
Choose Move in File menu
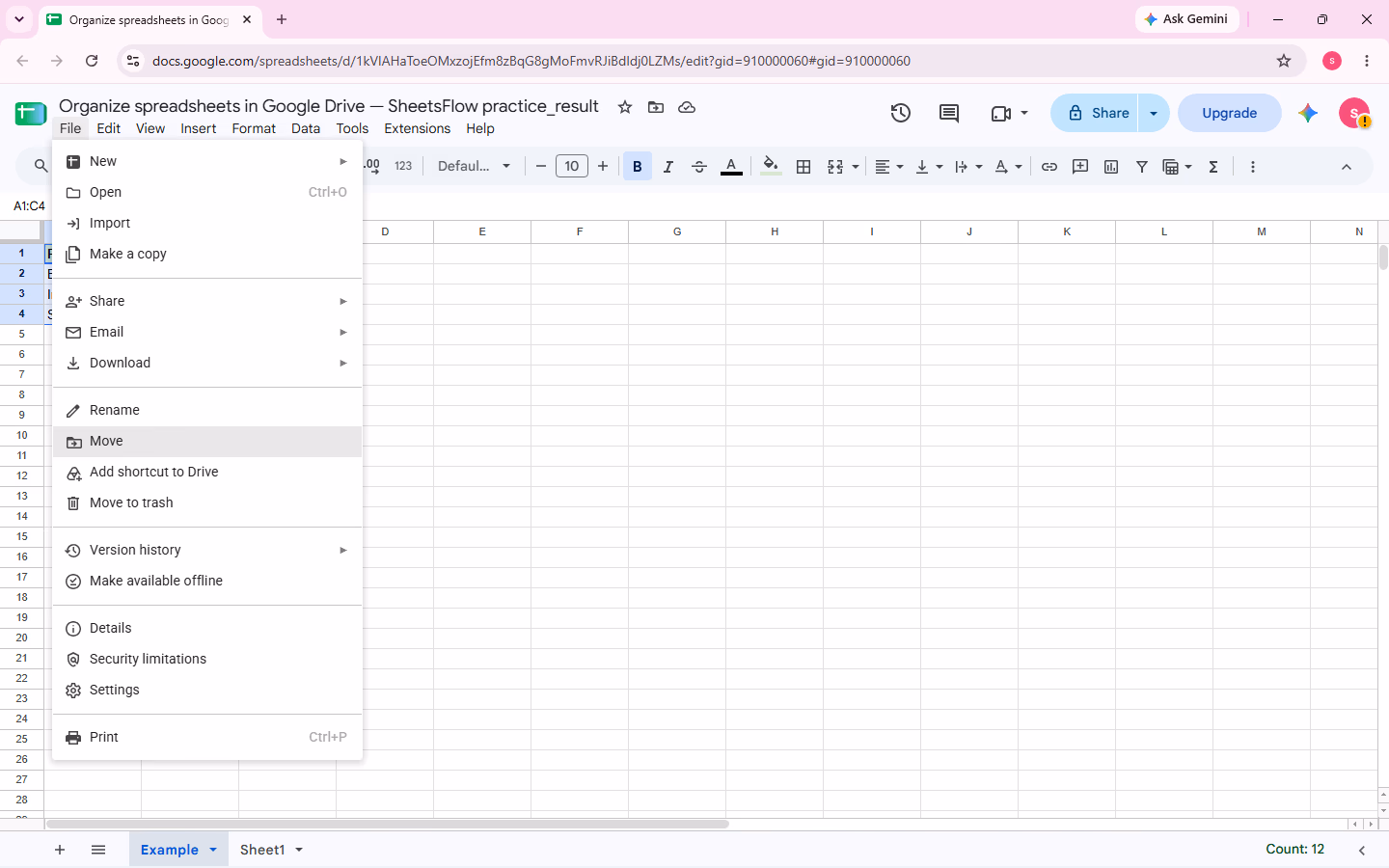(207, 441)
